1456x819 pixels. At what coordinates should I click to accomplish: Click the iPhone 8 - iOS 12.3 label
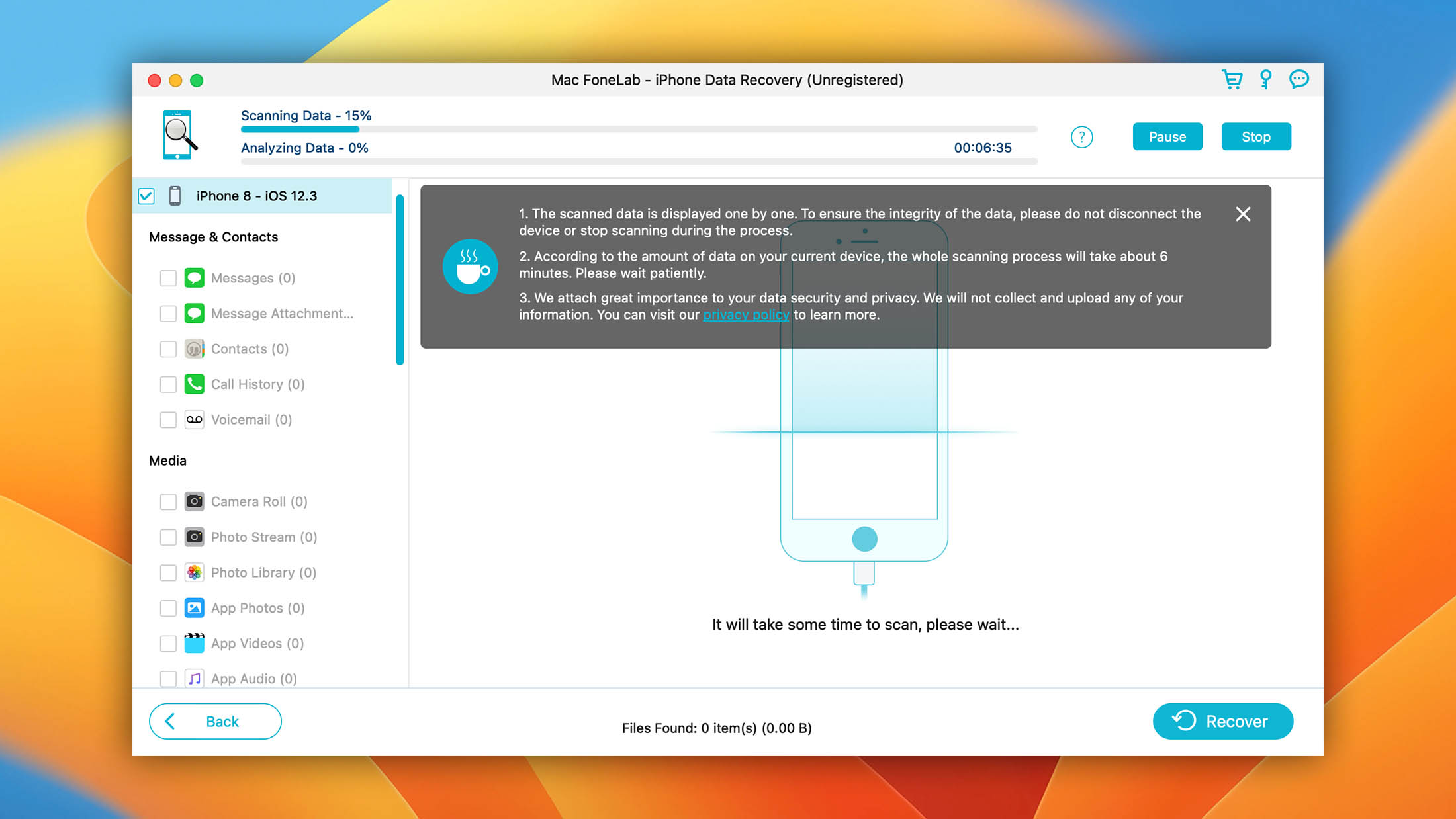point(257,196)
